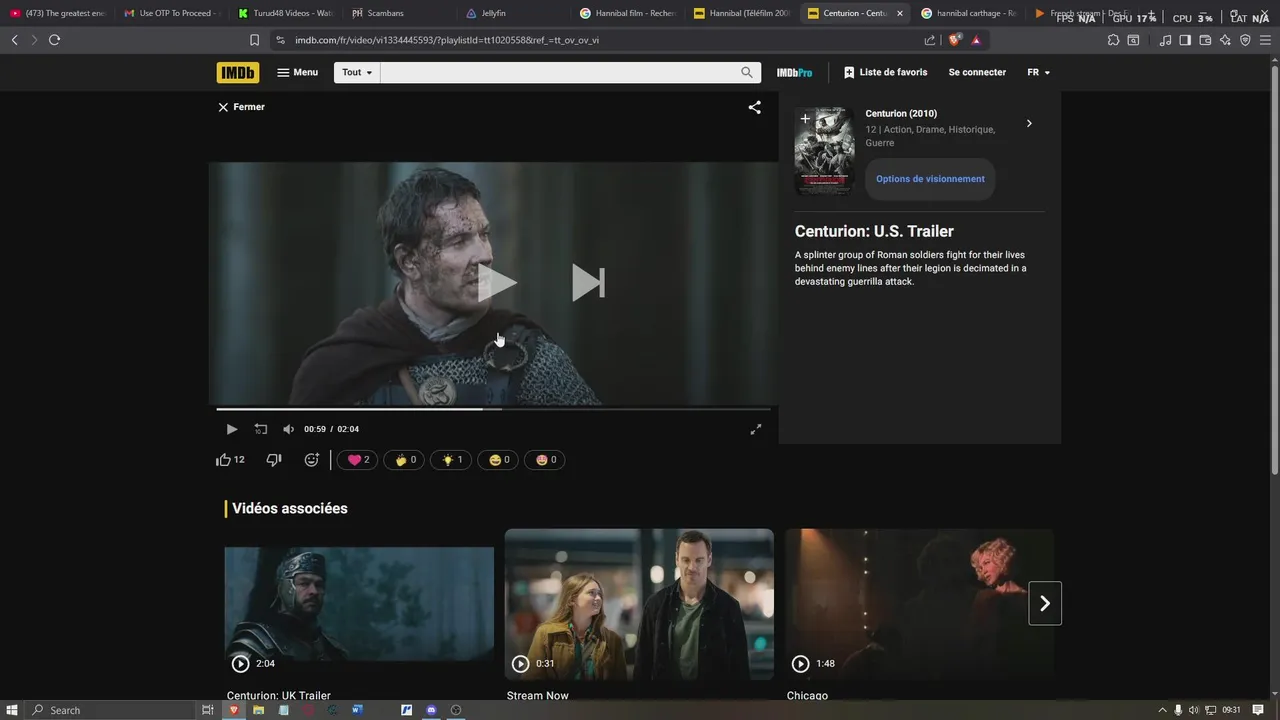The image size is (1280, 720).
Task: Open Chicago video thumbnail
Action: click(x=919, y=605)
